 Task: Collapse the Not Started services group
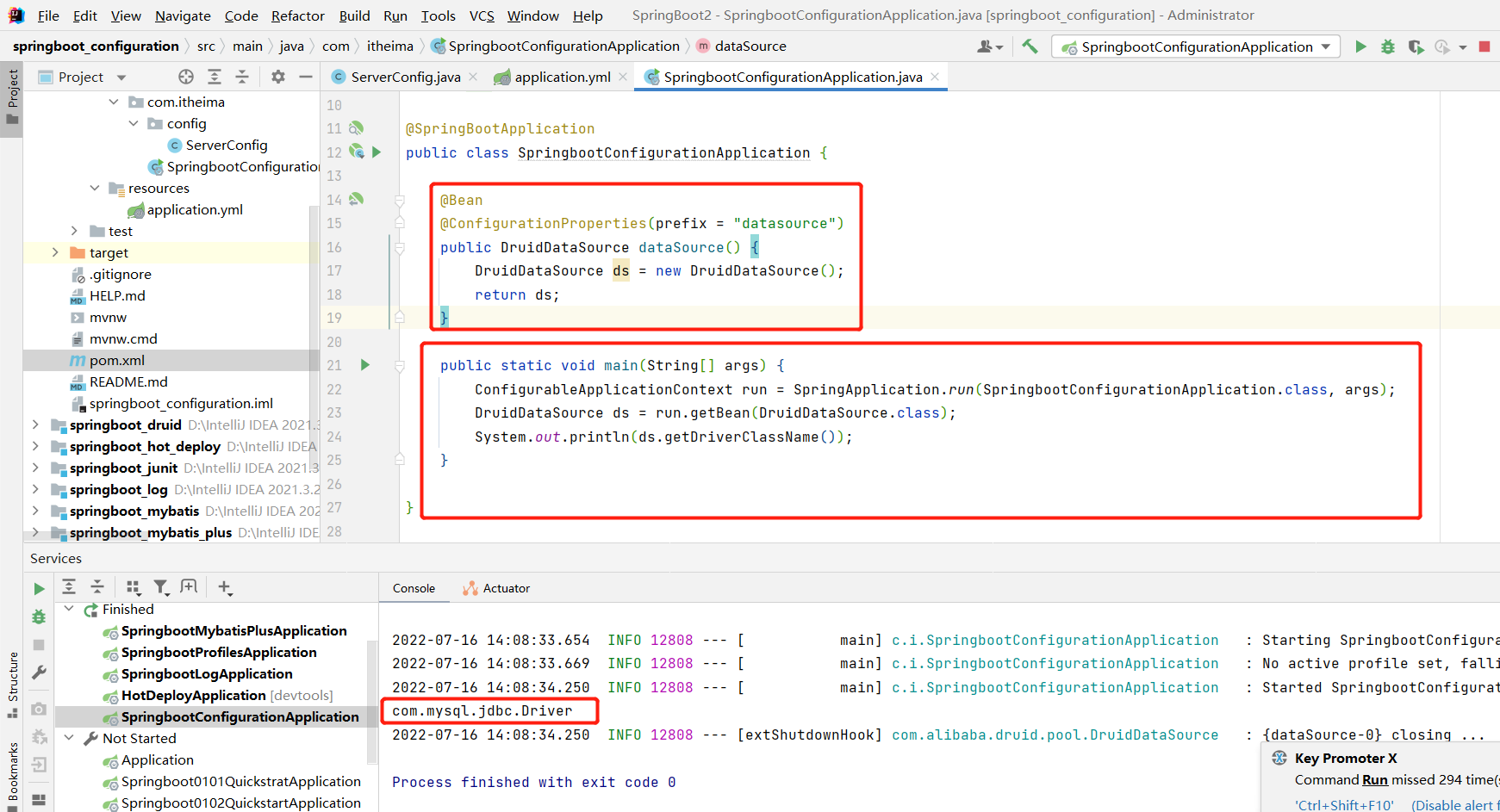(69, 738)
